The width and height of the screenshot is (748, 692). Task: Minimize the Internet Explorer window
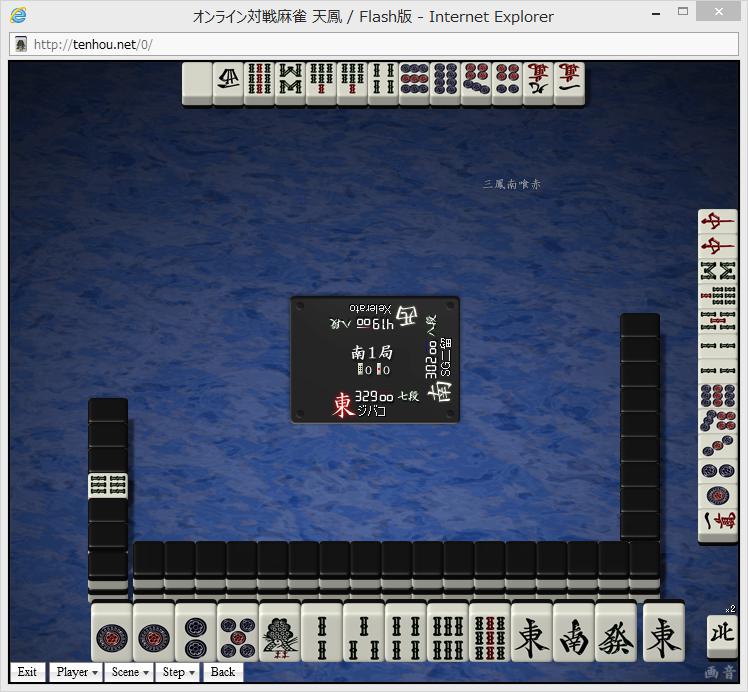[x=656, y=14]
